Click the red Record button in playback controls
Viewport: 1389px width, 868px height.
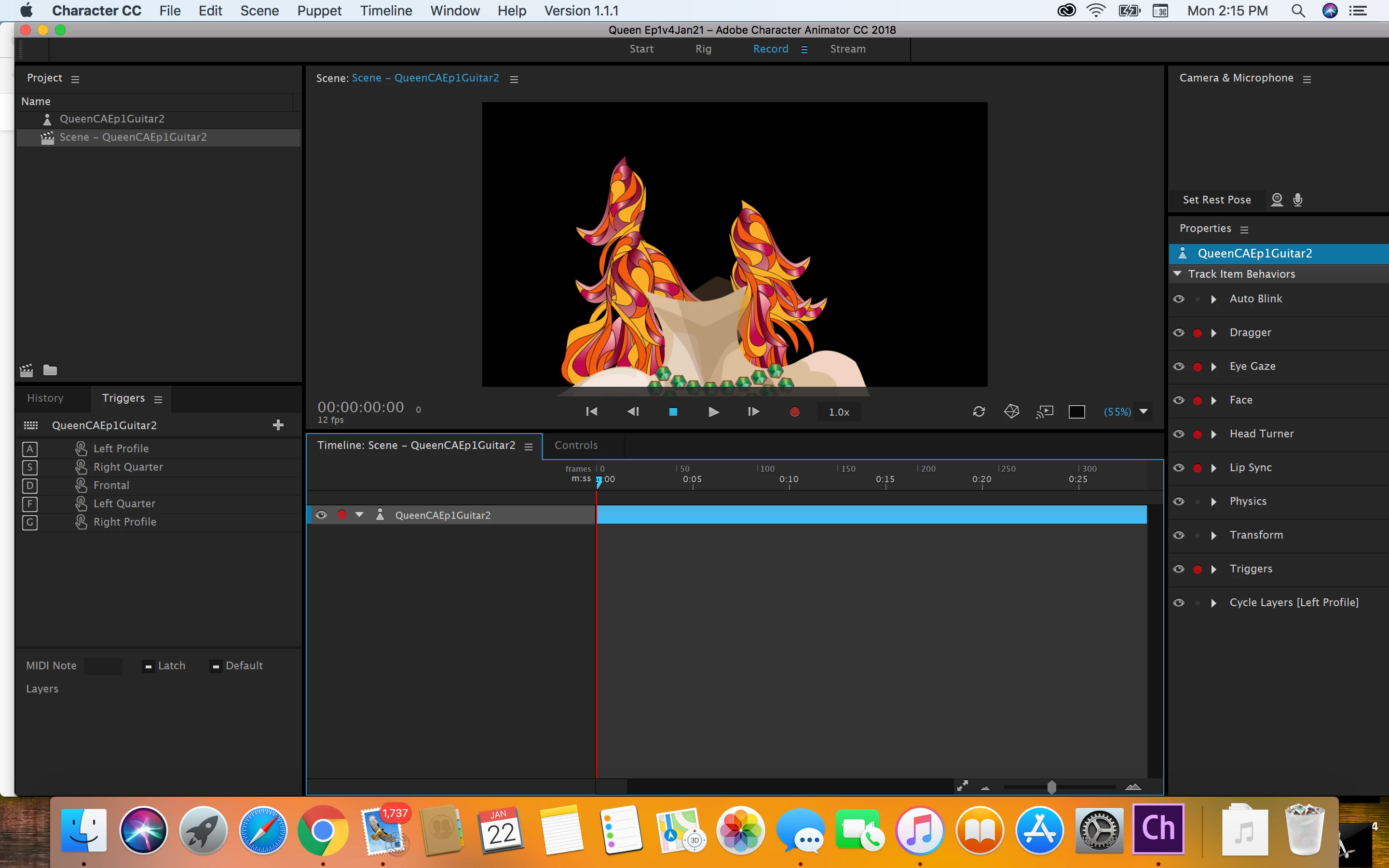(794, 412)
